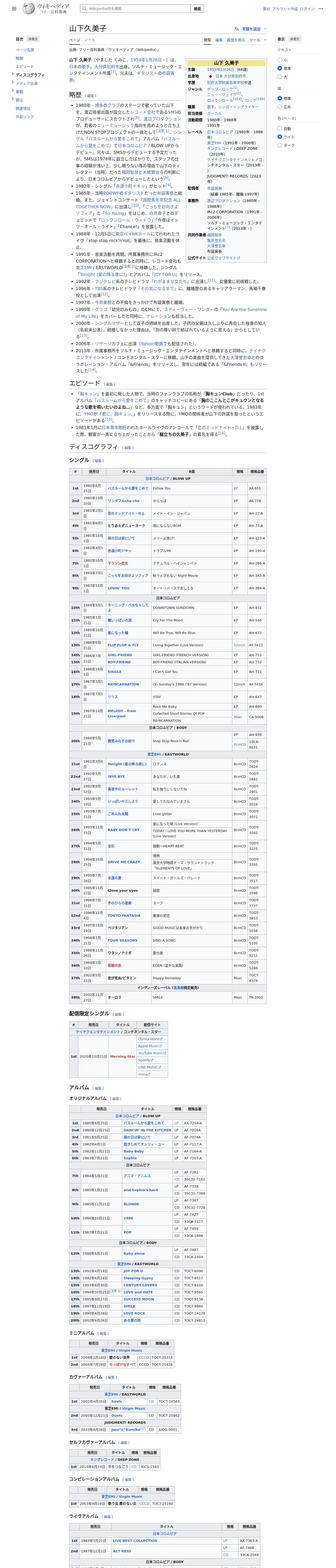Edit the 略歴 section
This screenshot has width=336, height=1568.
(x=91, y=96)
